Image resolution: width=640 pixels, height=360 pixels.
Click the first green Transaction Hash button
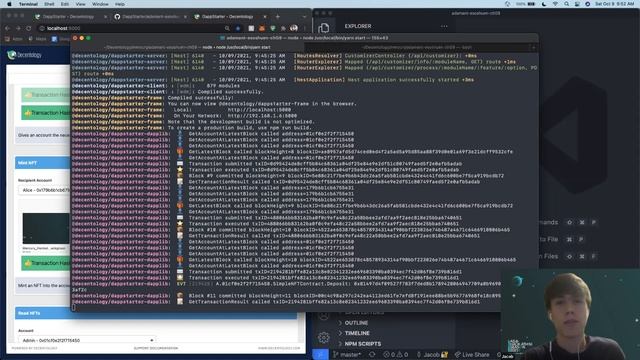46,95
